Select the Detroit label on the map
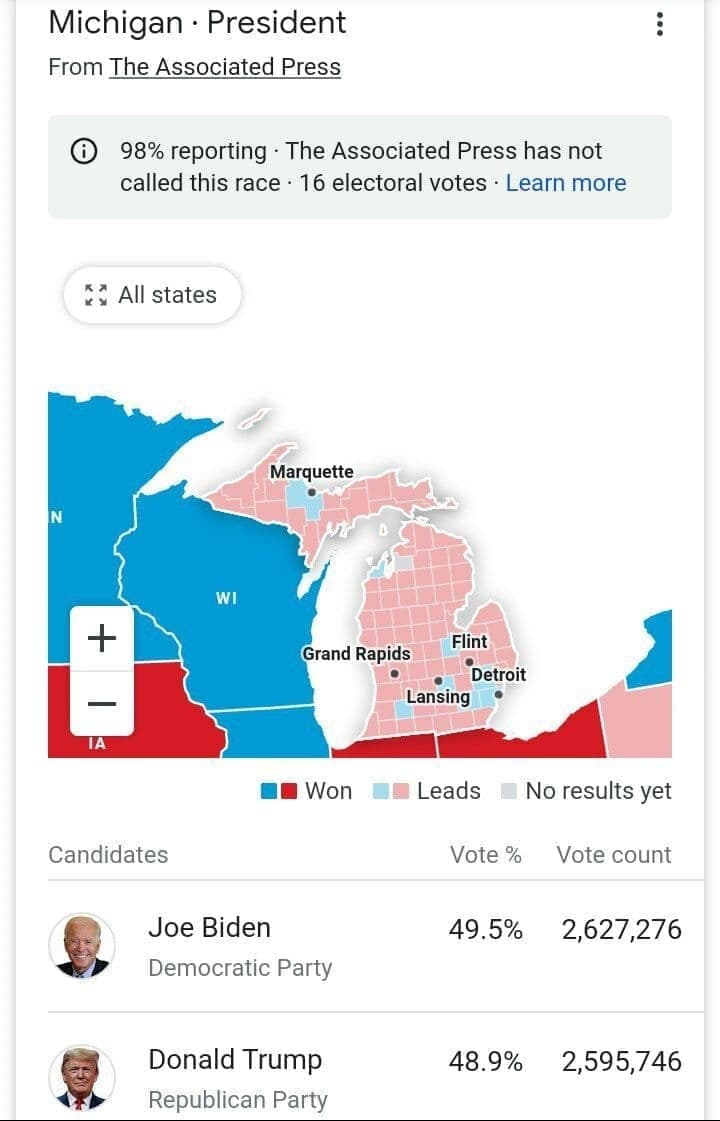Screen dimensions: 720x1121 [x=498, y=675]
